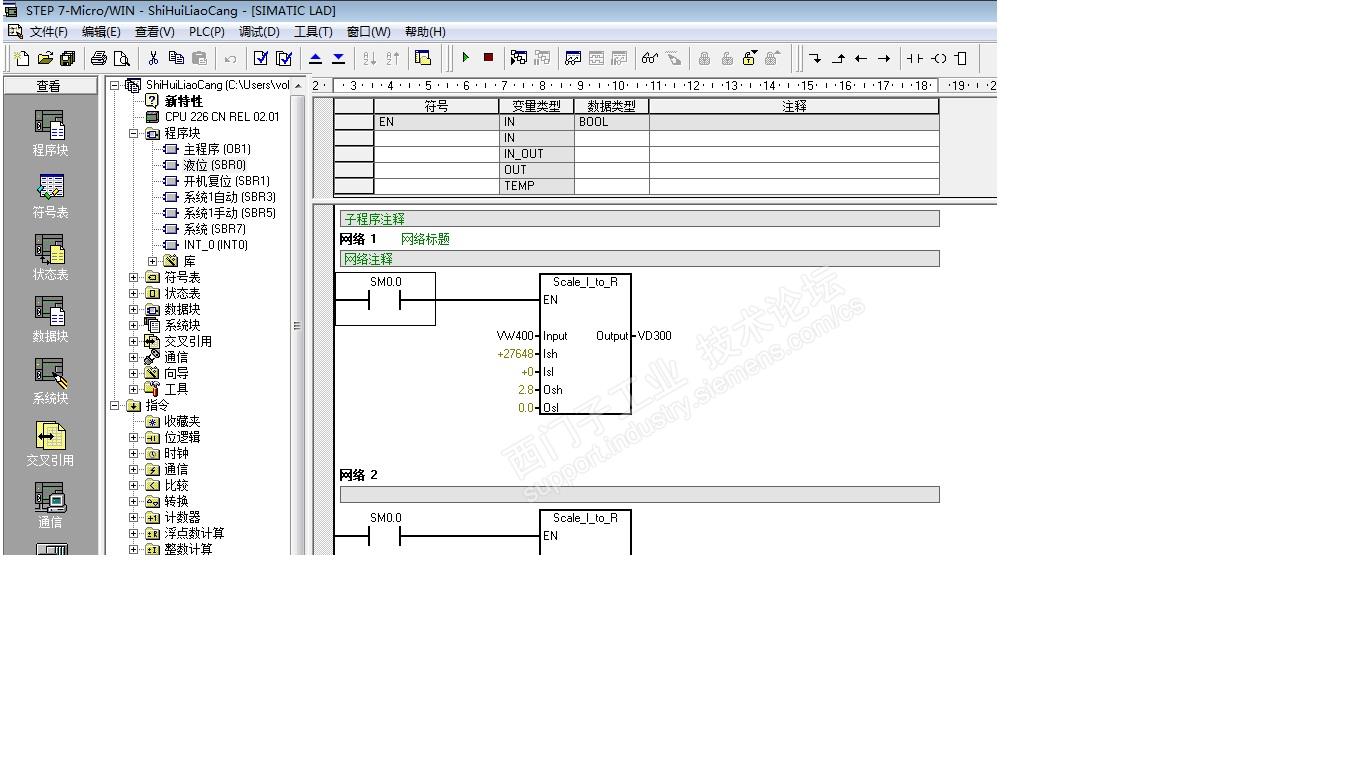This screenshot has width=1366, height=768.
Task: Expand the 交叉引用 tree node
Action: click(134, 341)
